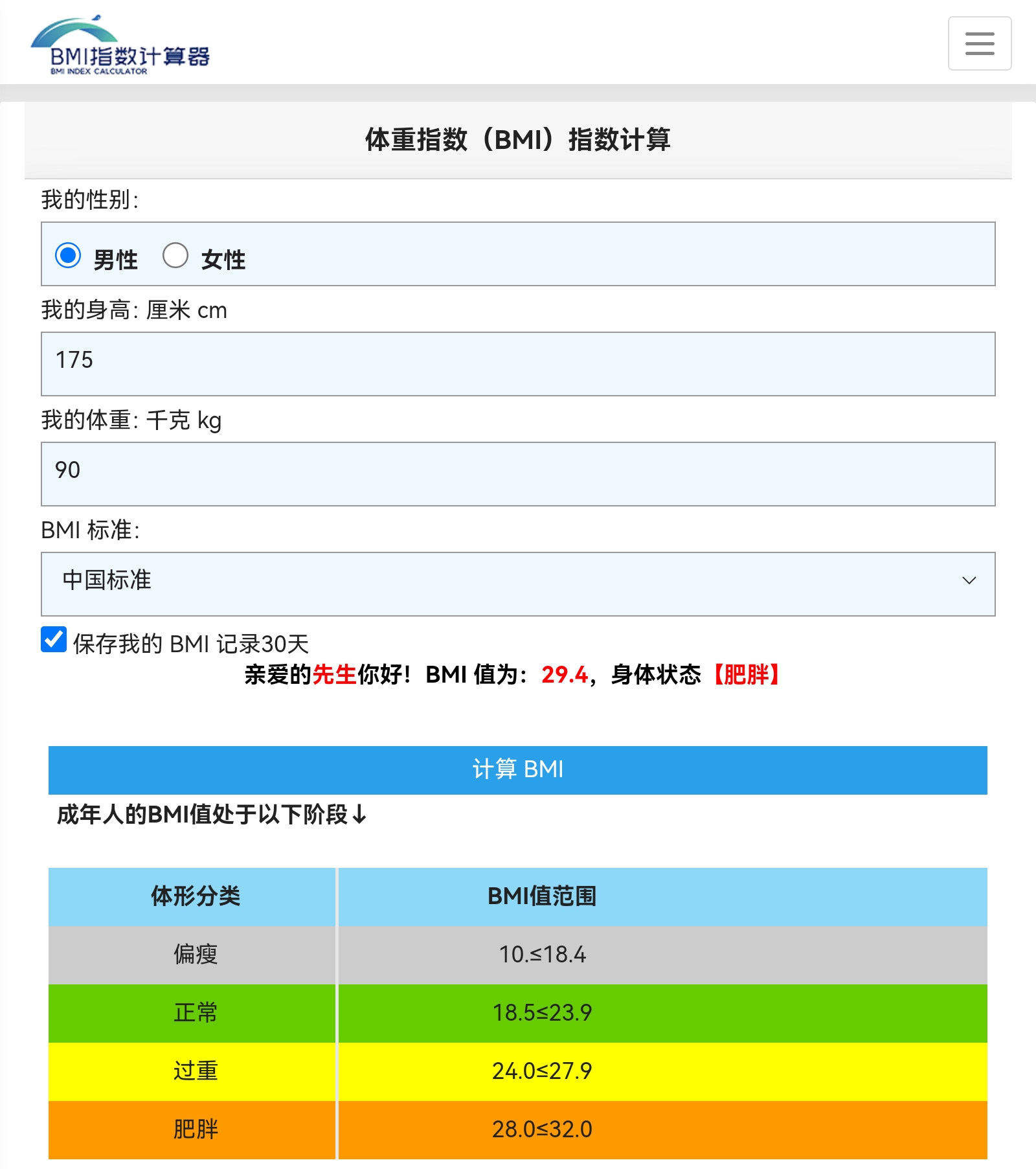Viewport: 1036px width, 1169px height.
Task: Click the height input showing 175
Action: point(518,363)
